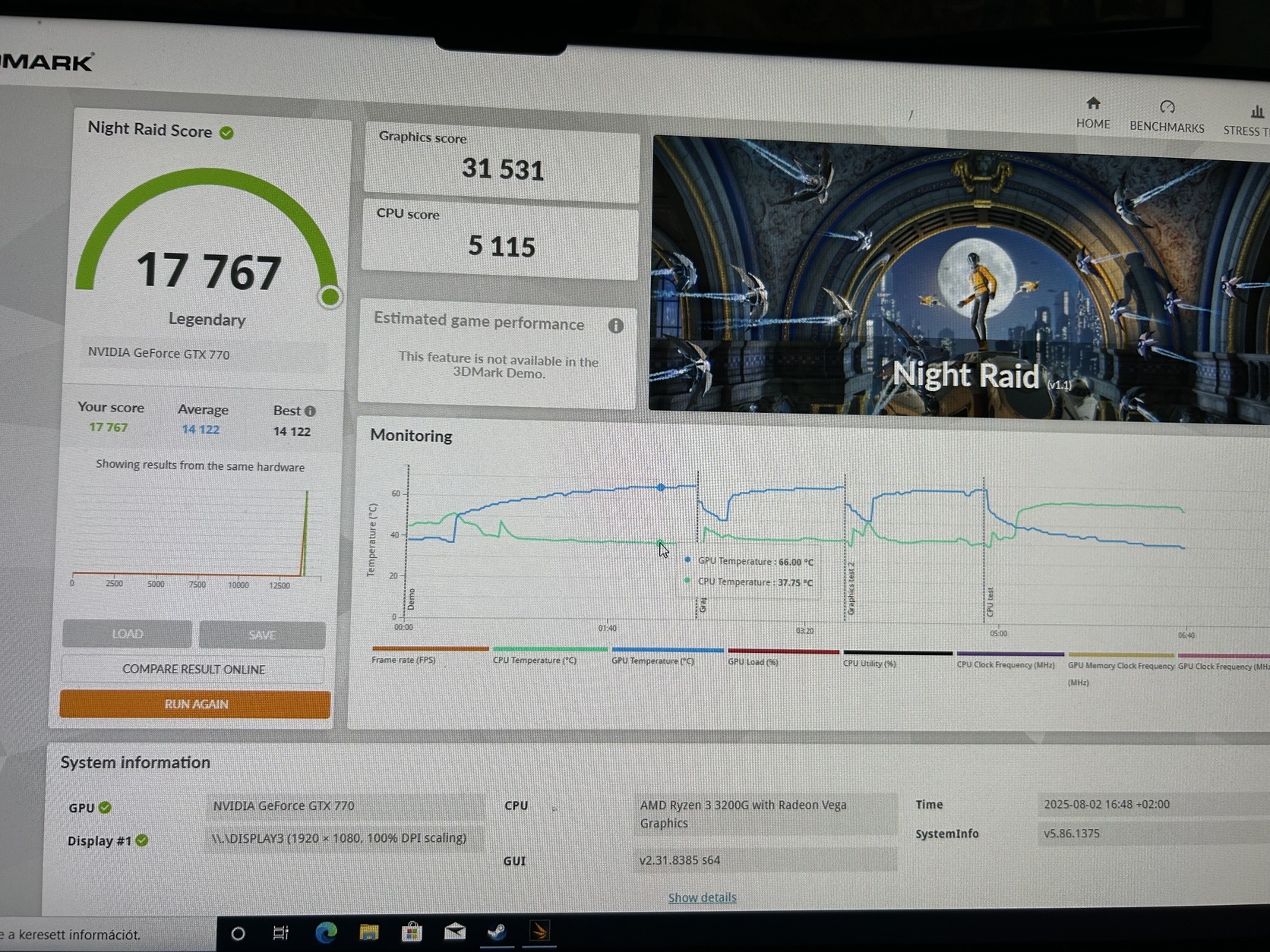Click the Display #1 validation check icon
The width and height of the screenshot is (1270, 952).
(142, 840)
